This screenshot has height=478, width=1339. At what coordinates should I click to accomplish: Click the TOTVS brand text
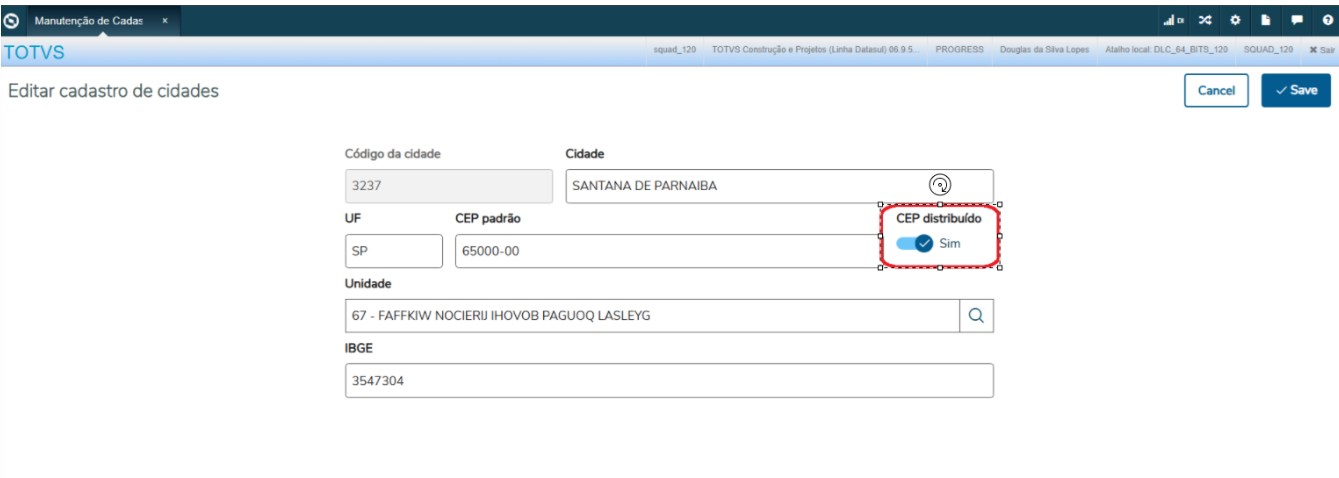[35, 52]
